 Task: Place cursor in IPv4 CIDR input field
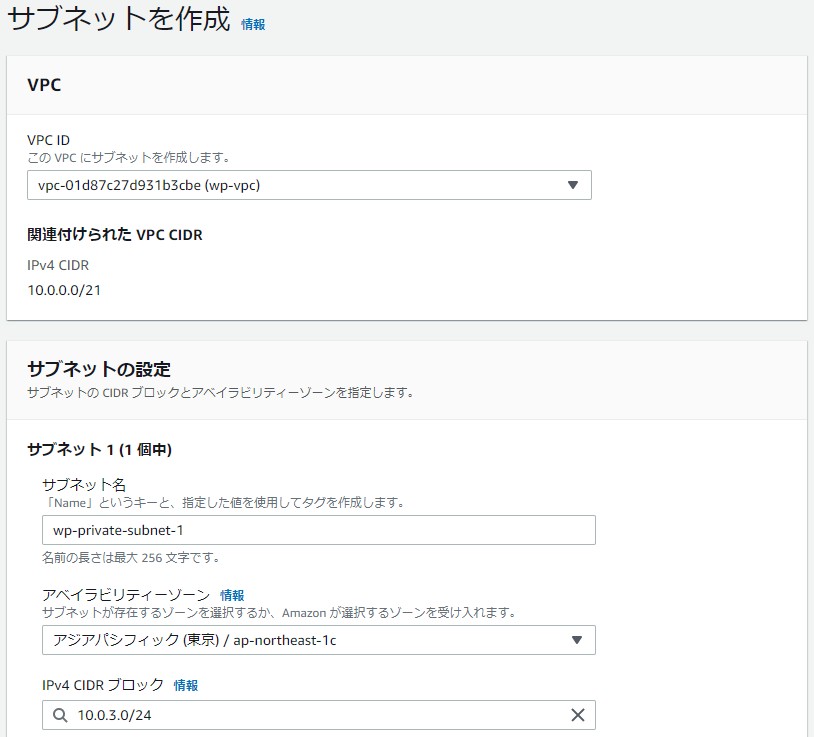300,715
